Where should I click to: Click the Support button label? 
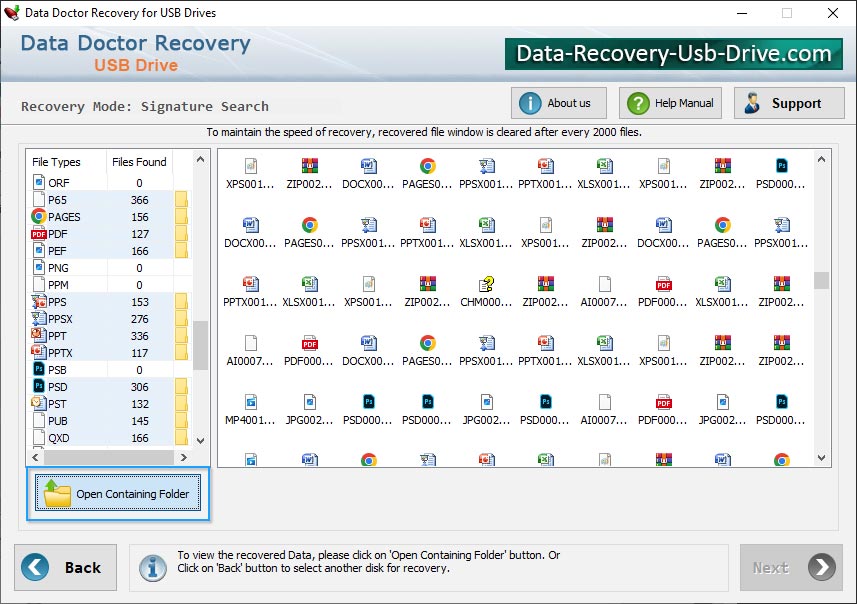tap(796, 103)
